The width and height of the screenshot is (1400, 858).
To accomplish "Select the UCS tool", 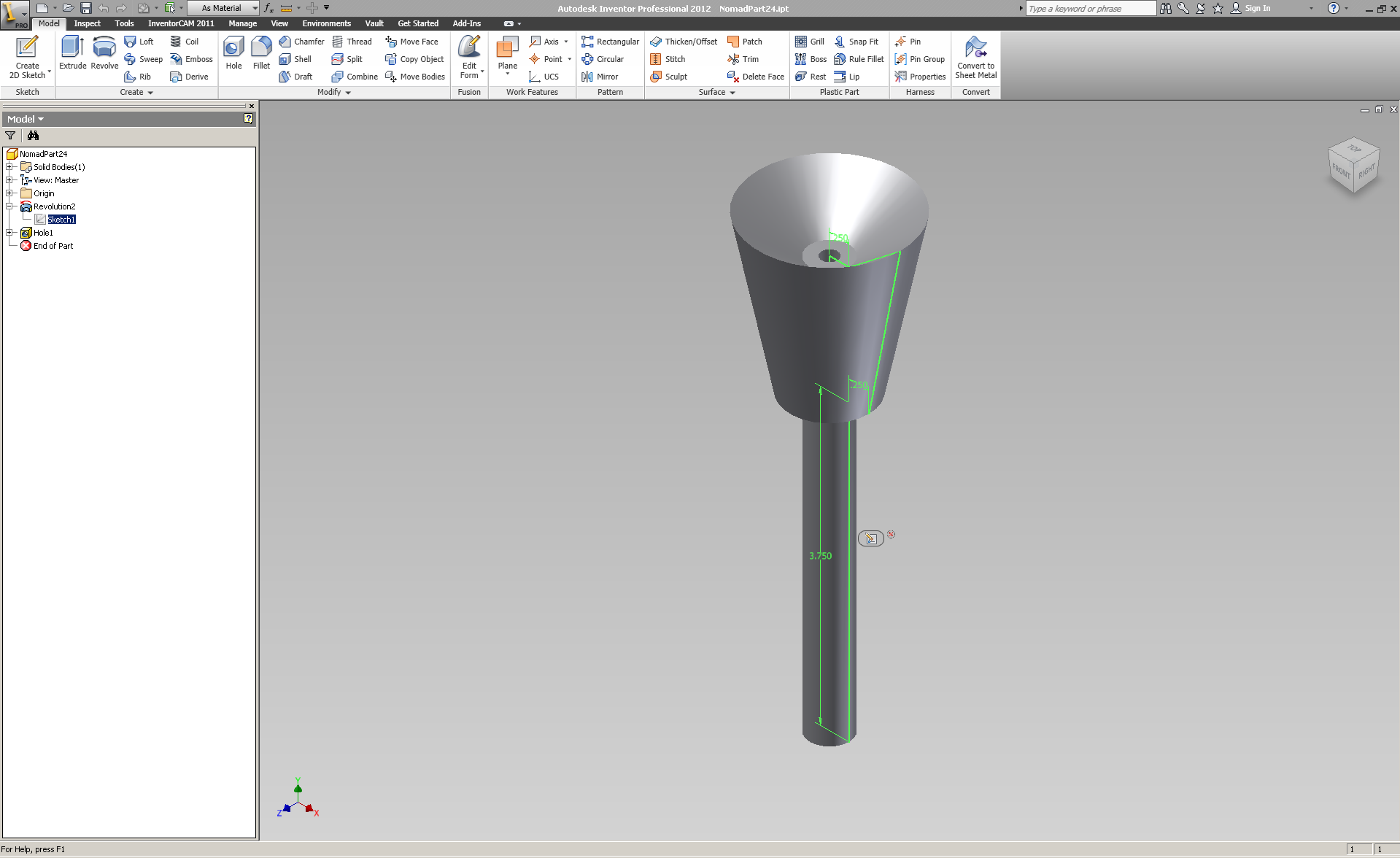I will click(x=544, y=77).
